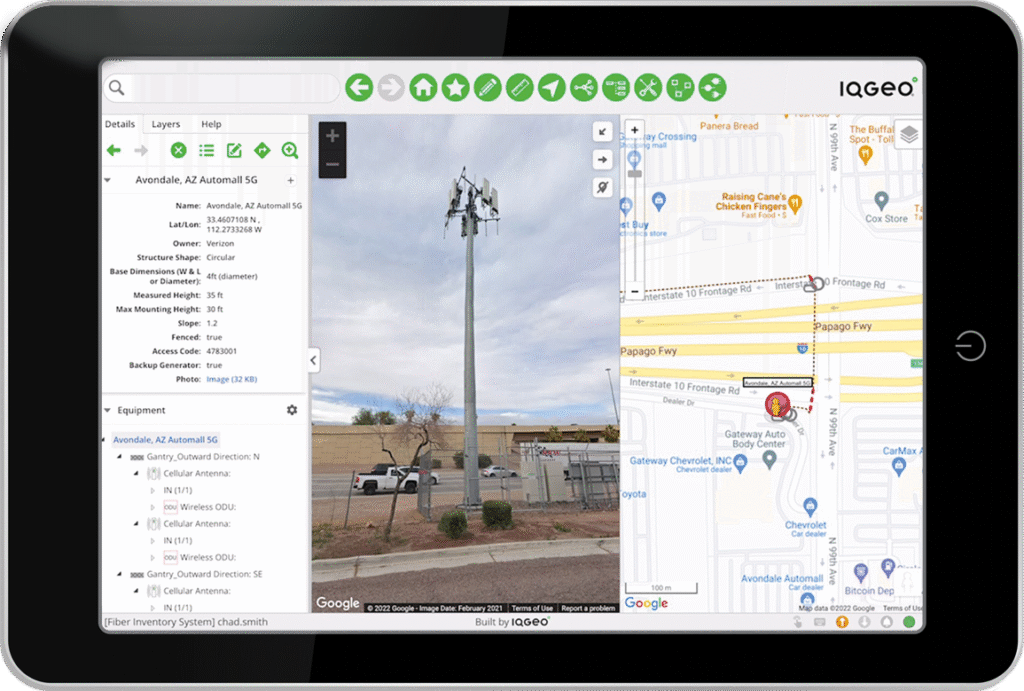This screenshot has width=1024, height=691.
Task: Select Avondale, AZ Automall 5G tree item
Action: coord(165,439)
